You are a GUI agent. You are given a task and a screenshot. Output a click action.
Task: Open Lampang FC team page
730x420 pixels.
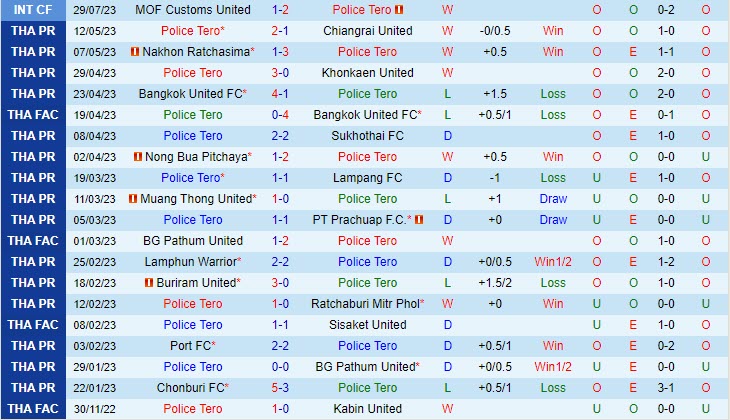point(367,178)
